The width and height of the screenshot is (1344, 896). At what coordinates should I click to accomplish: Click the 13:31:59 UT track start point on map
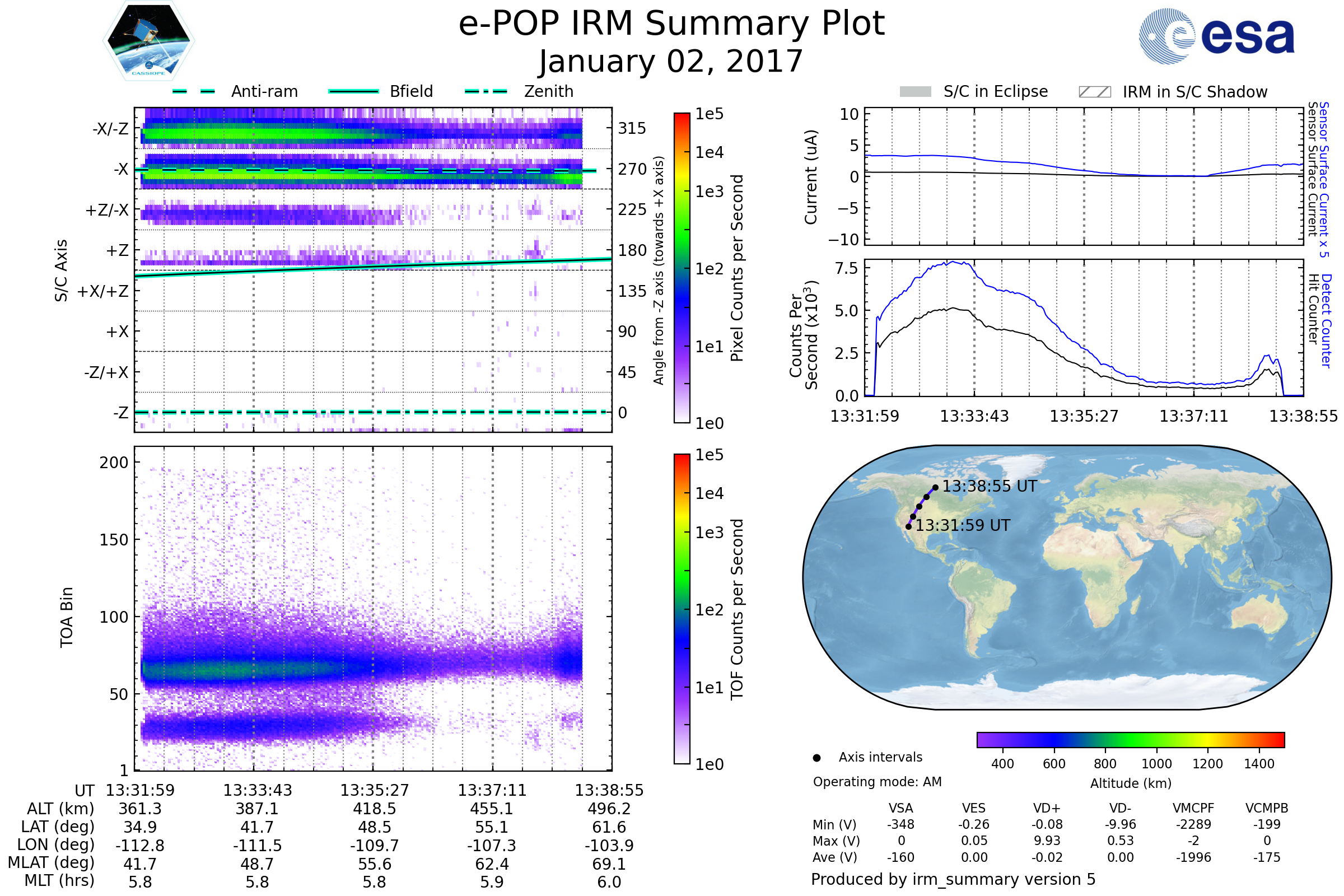(x=908, y=527)
